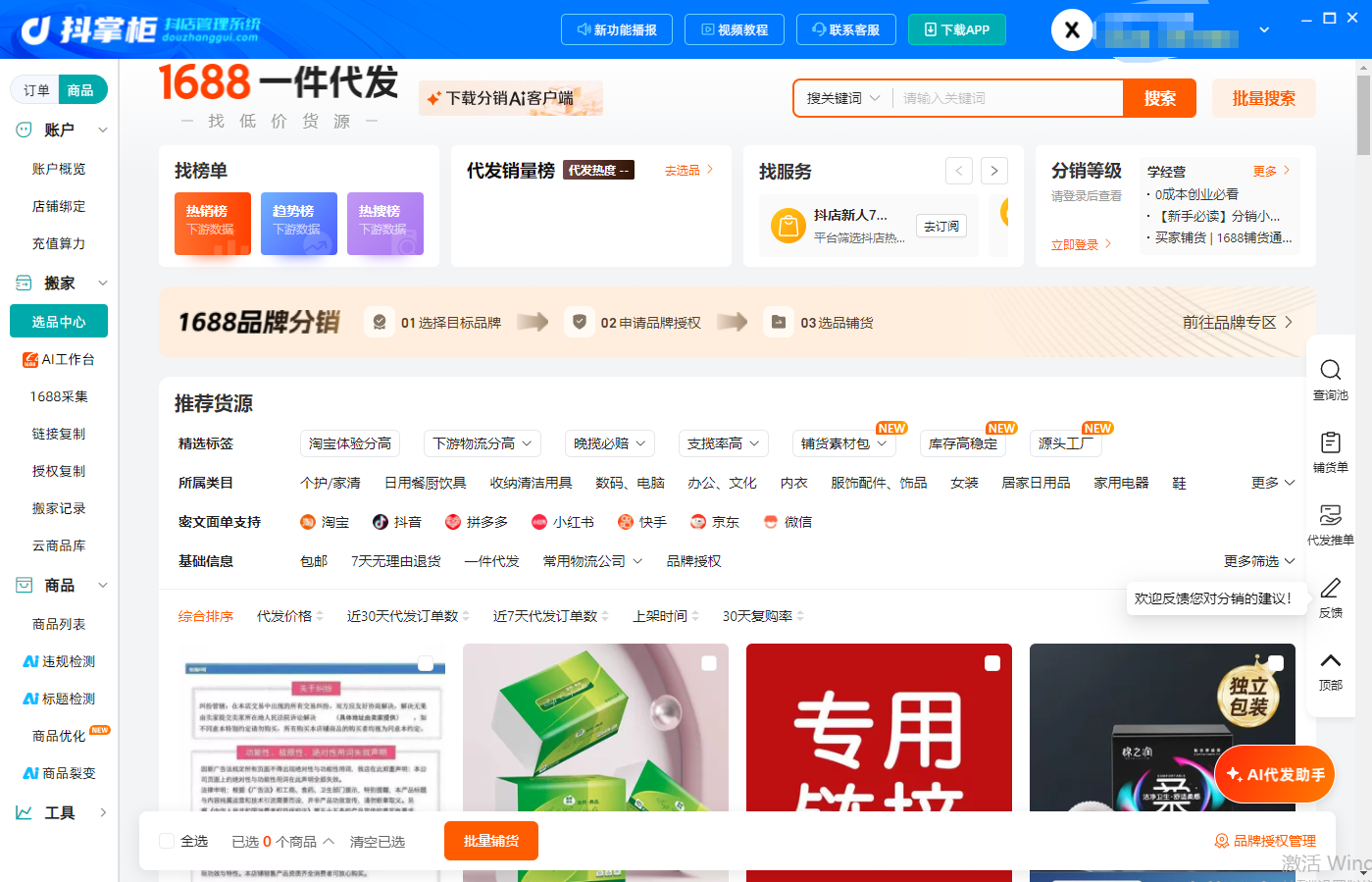Expand the 晚揽必赔 filter dropdown

coord(610,443)
